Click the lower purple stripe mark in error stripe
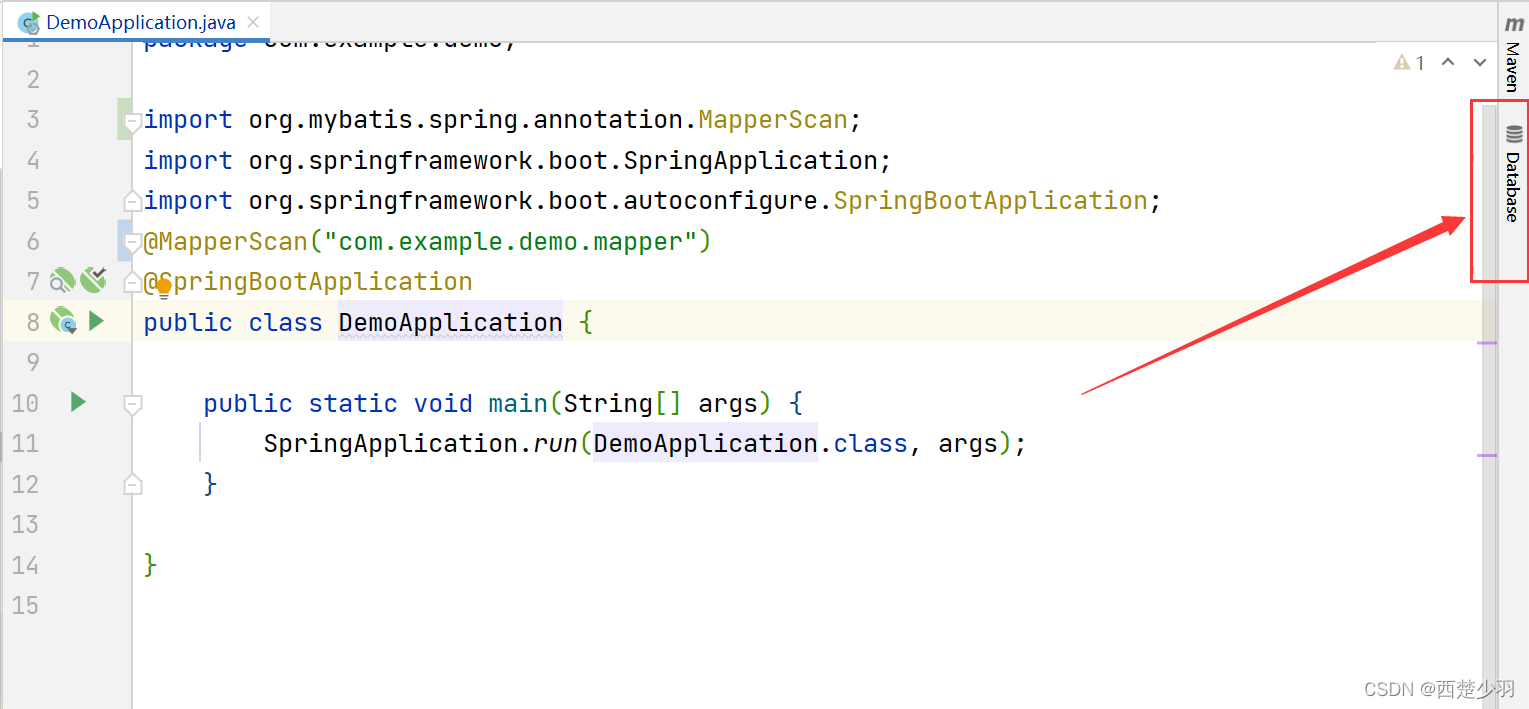Viewport: 1529px width, 709px height. click(1488, 455)
